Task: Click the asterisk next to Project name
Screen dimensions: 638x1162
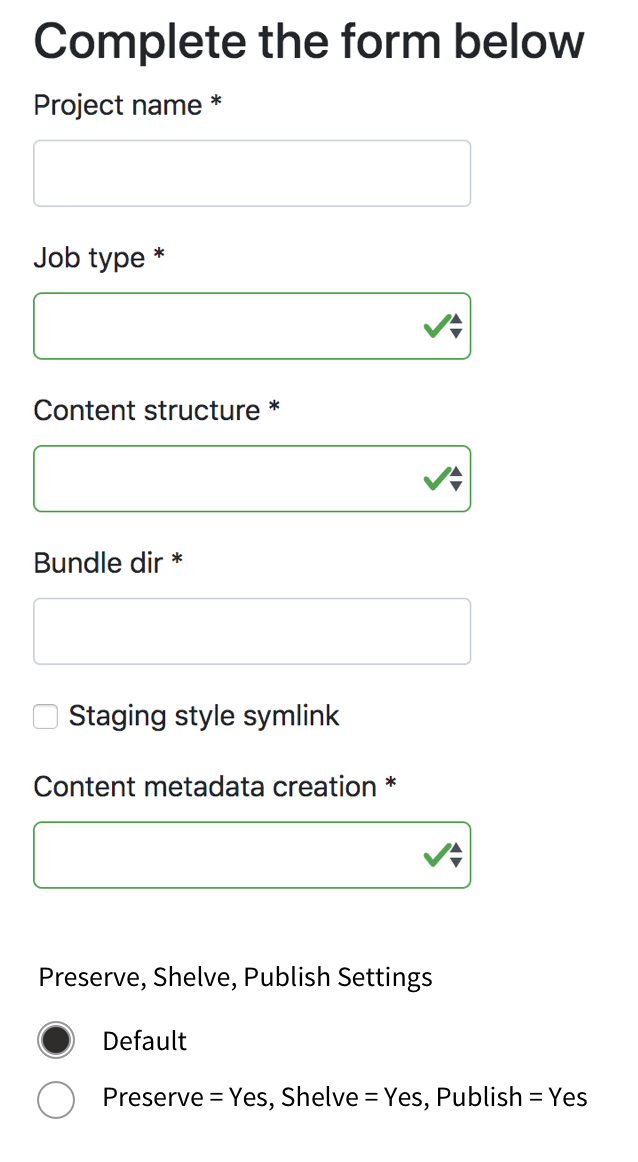Action: [x=216, y=103]
